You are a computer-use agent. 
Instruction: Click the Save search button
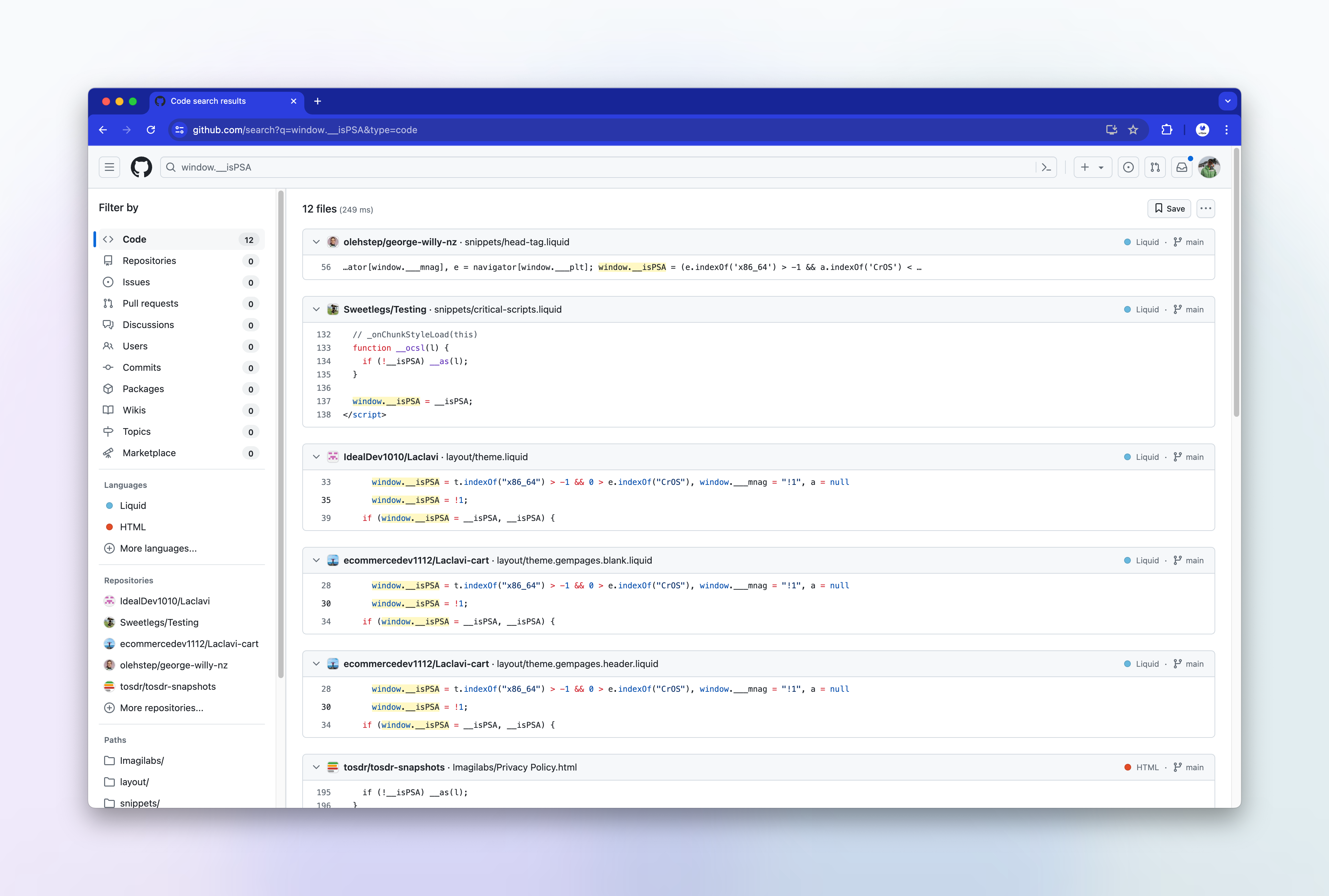click(x=1169, y=209)
